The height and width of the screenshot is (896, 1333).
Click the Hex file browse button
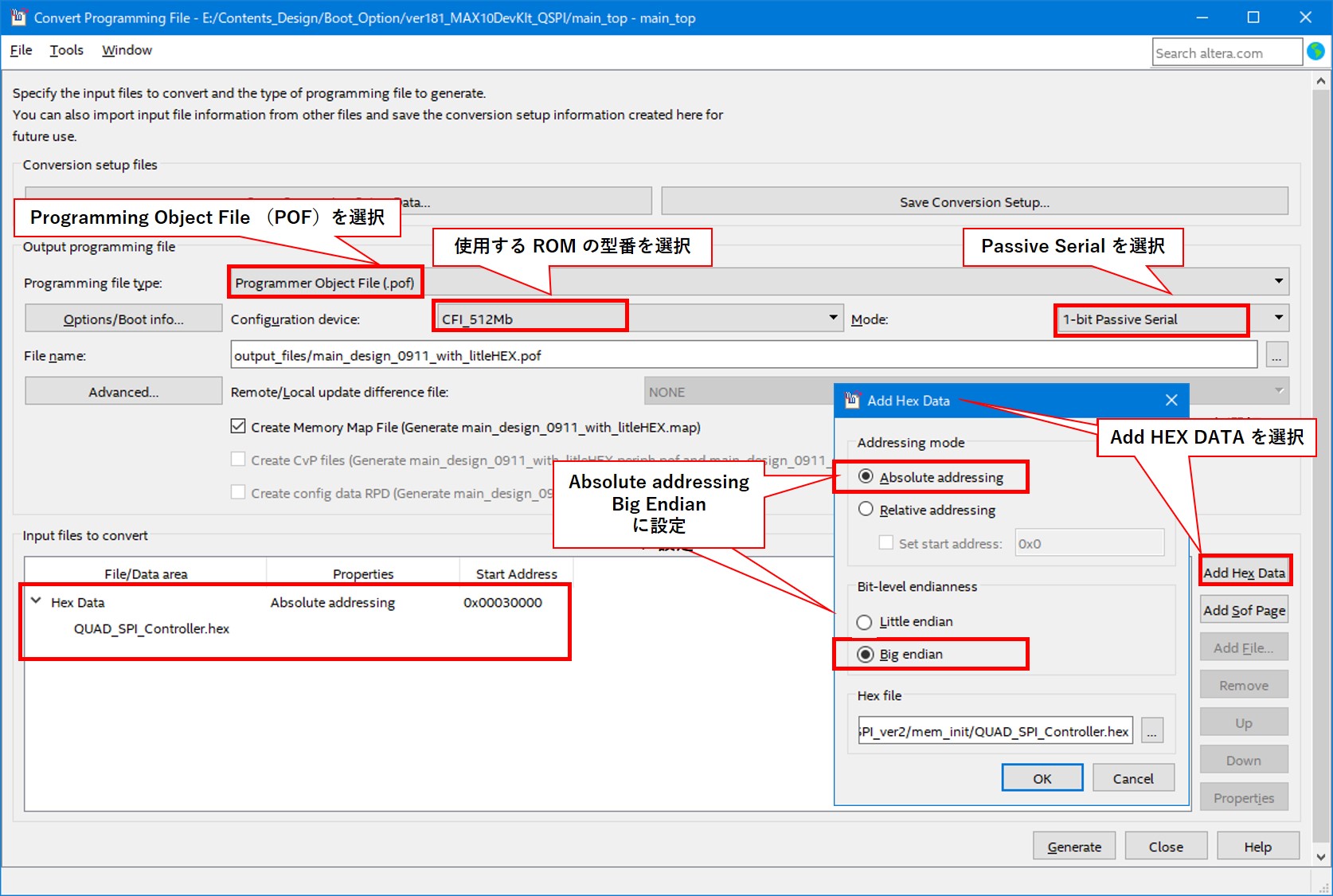1151,731
